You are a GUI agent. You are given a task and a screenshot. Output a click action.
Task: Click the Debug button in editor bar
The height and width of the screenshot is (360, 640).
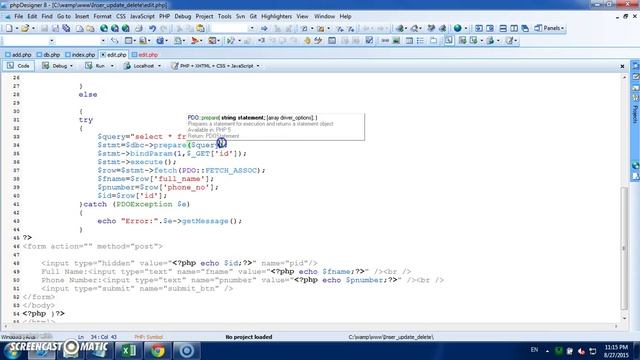tap(55, 66)
